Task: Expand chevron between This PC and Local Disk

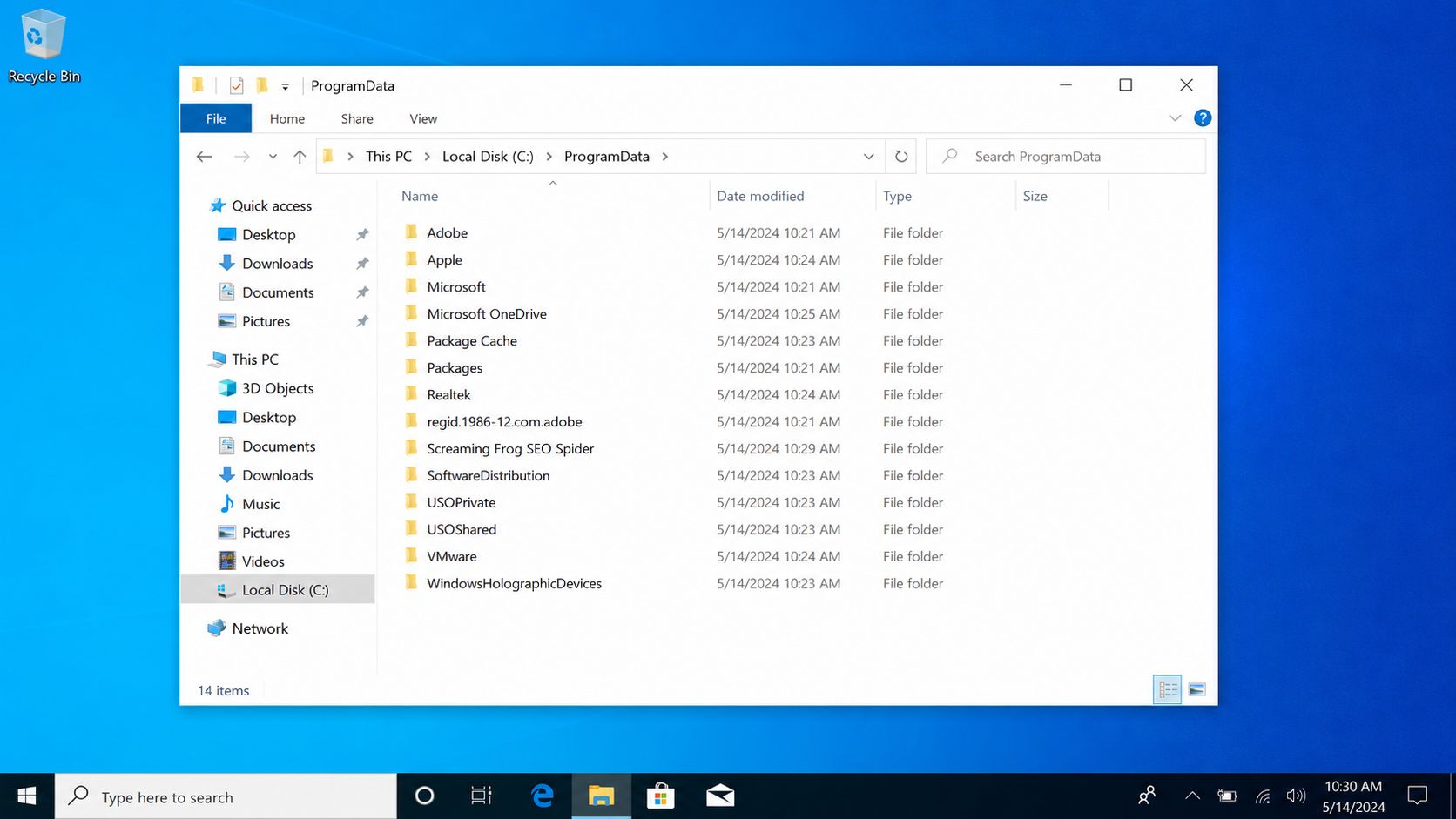Action: [428, 157]
